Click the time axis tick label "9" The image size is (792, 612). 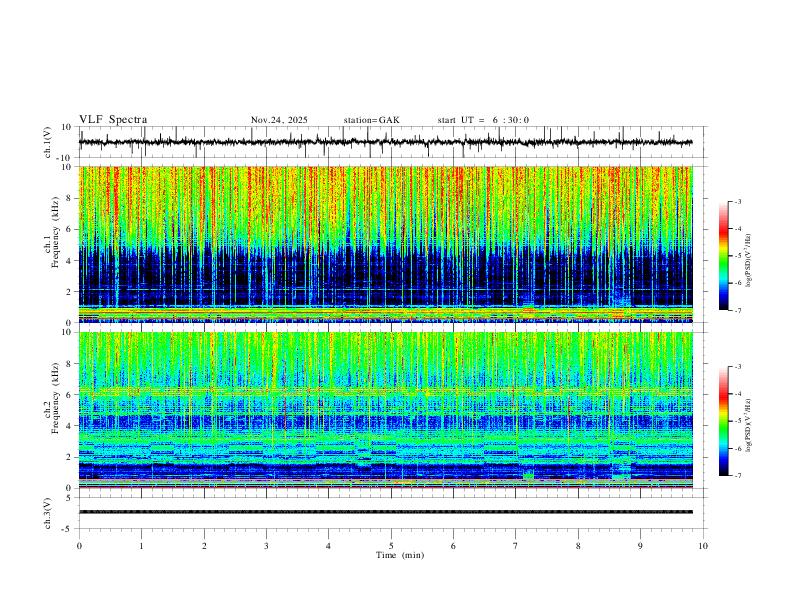coord(640,546)
